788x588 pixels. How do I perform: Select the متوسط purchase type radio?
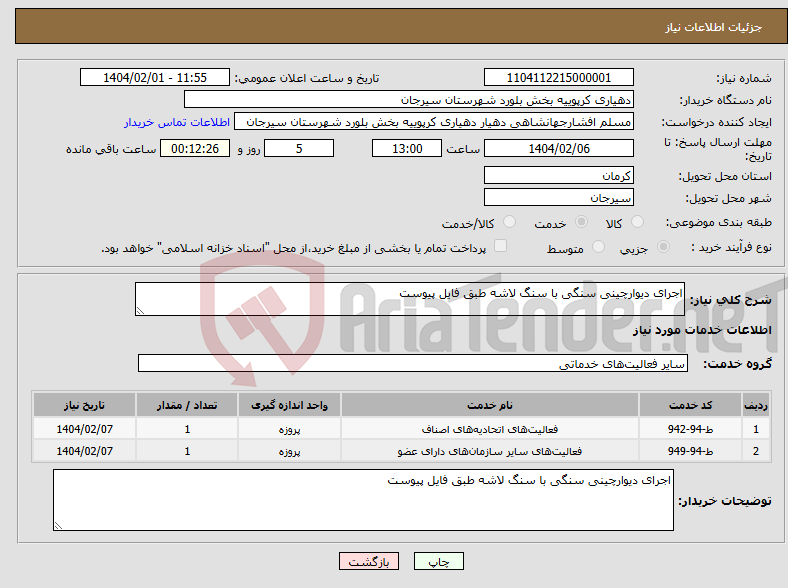coord(598,247)
